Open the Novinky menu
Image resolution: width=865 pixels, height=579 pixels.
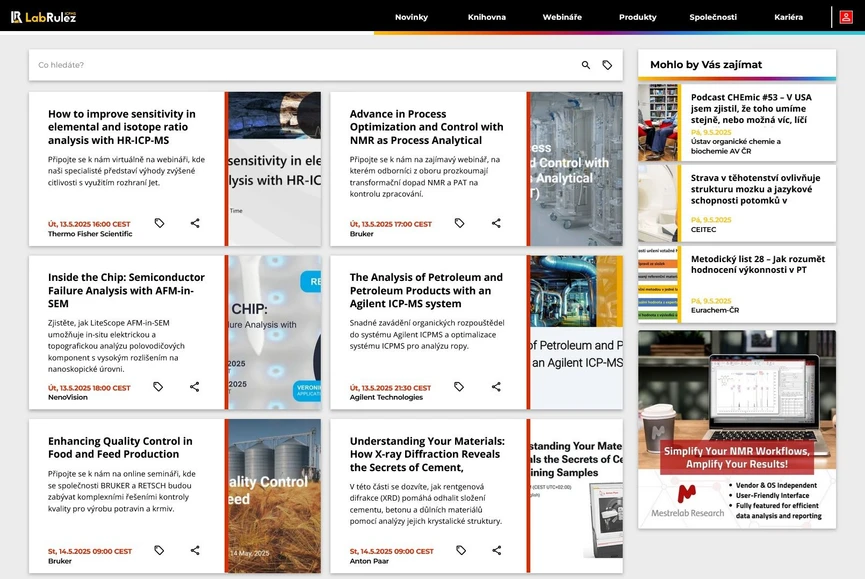click(412, 17)
